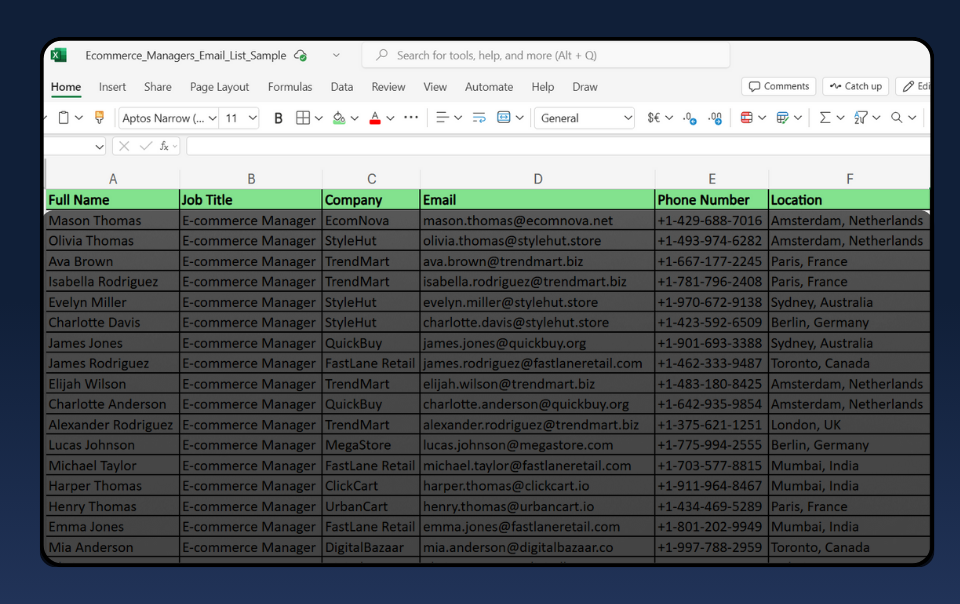This screenshot has width=960, height=604.
Task: Apply green Fill Color bucket
Action: pos(339,118)
